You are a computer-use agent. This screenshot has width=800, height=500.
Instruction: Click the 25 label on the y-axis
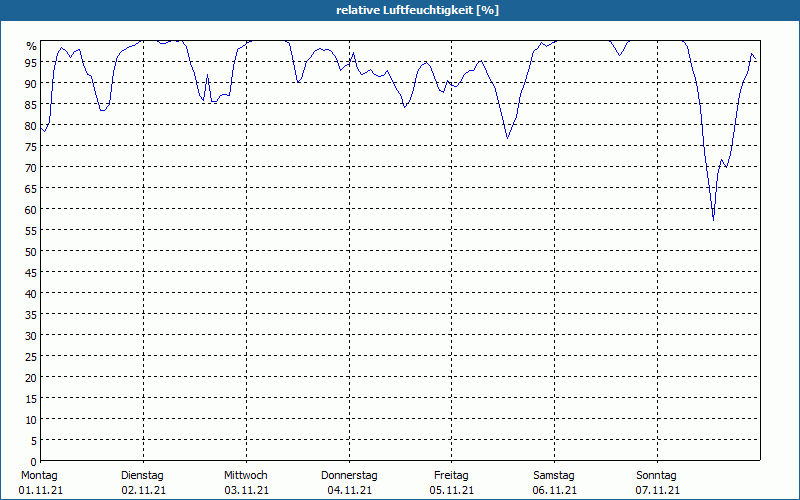click(x=31, y=357)
